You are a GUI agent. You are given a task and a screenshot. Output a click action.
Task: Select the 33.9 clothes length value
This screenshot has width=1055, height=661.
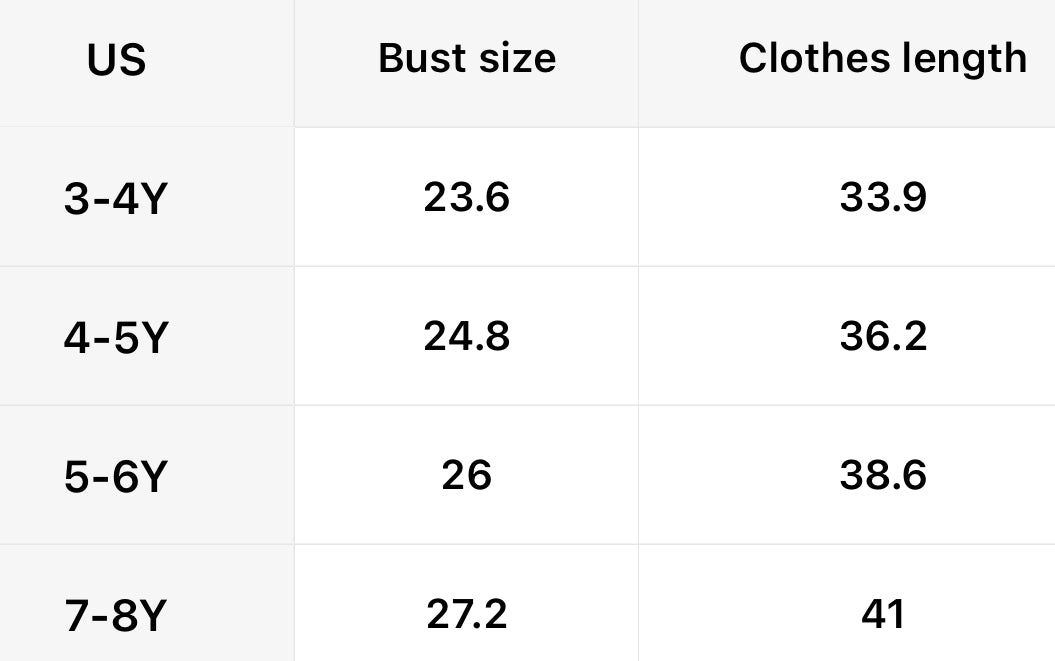pyautogui.click(x=883, y=197)
